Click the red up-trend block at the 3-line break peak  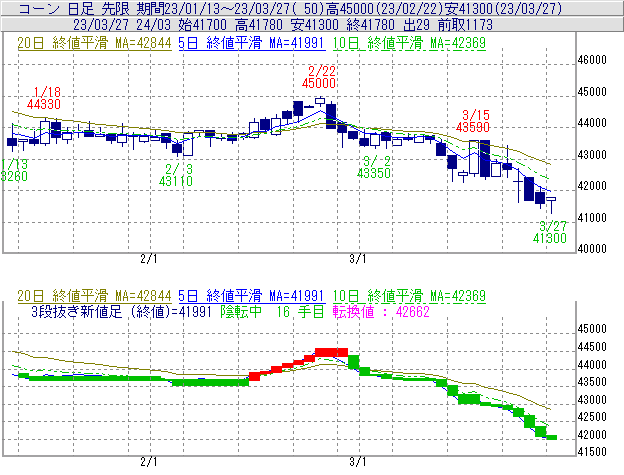pyautogui.click(x=331, y=352)
